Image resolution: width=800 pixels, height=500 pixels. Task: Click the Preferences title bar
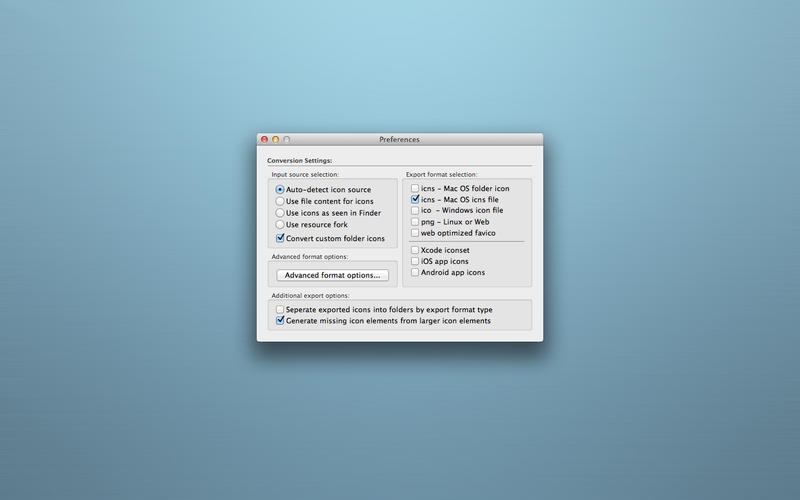click(399, 139)
